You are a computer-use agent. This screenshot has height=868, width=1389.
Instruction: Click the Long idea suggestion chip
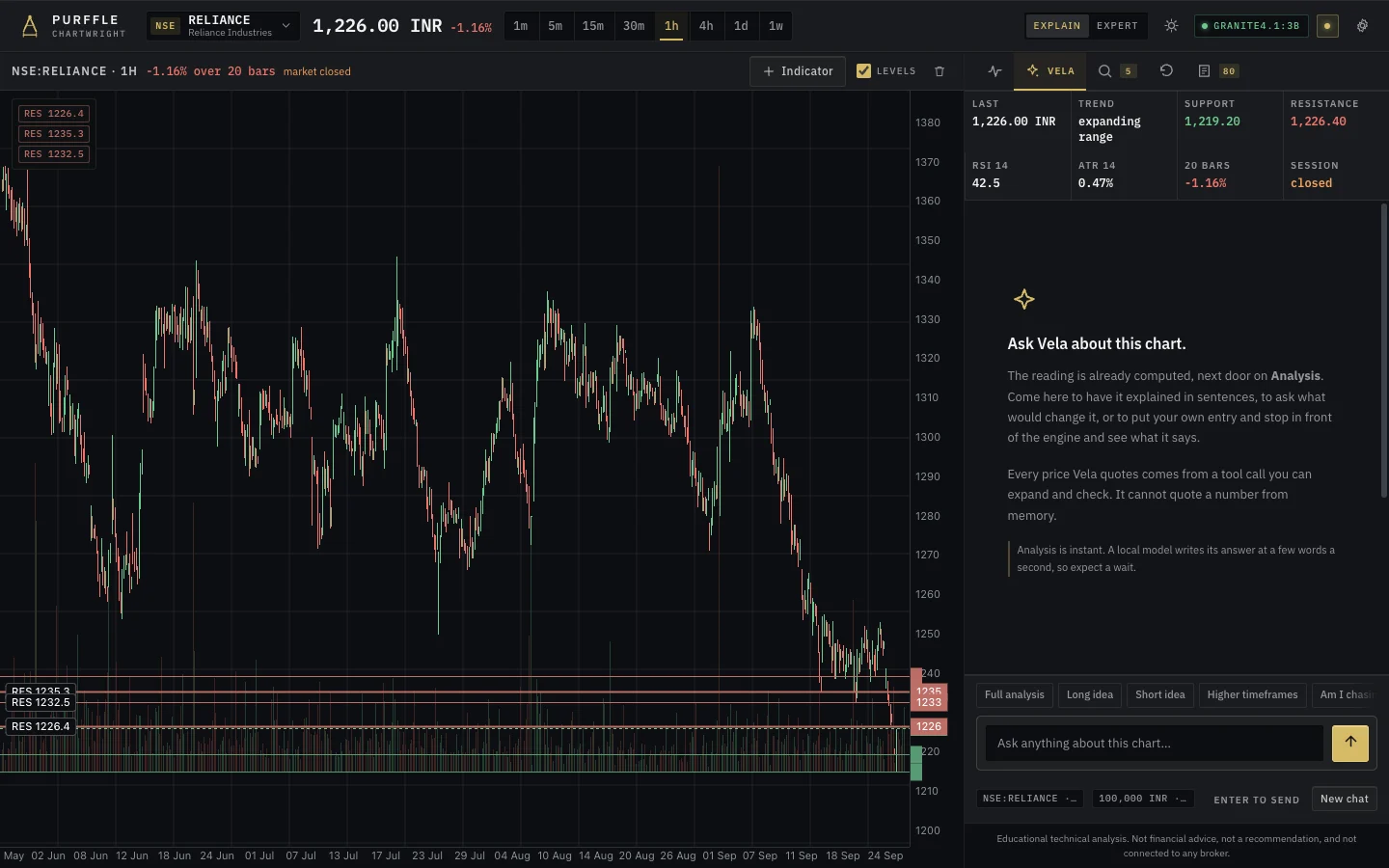[x=1090, y=695]
